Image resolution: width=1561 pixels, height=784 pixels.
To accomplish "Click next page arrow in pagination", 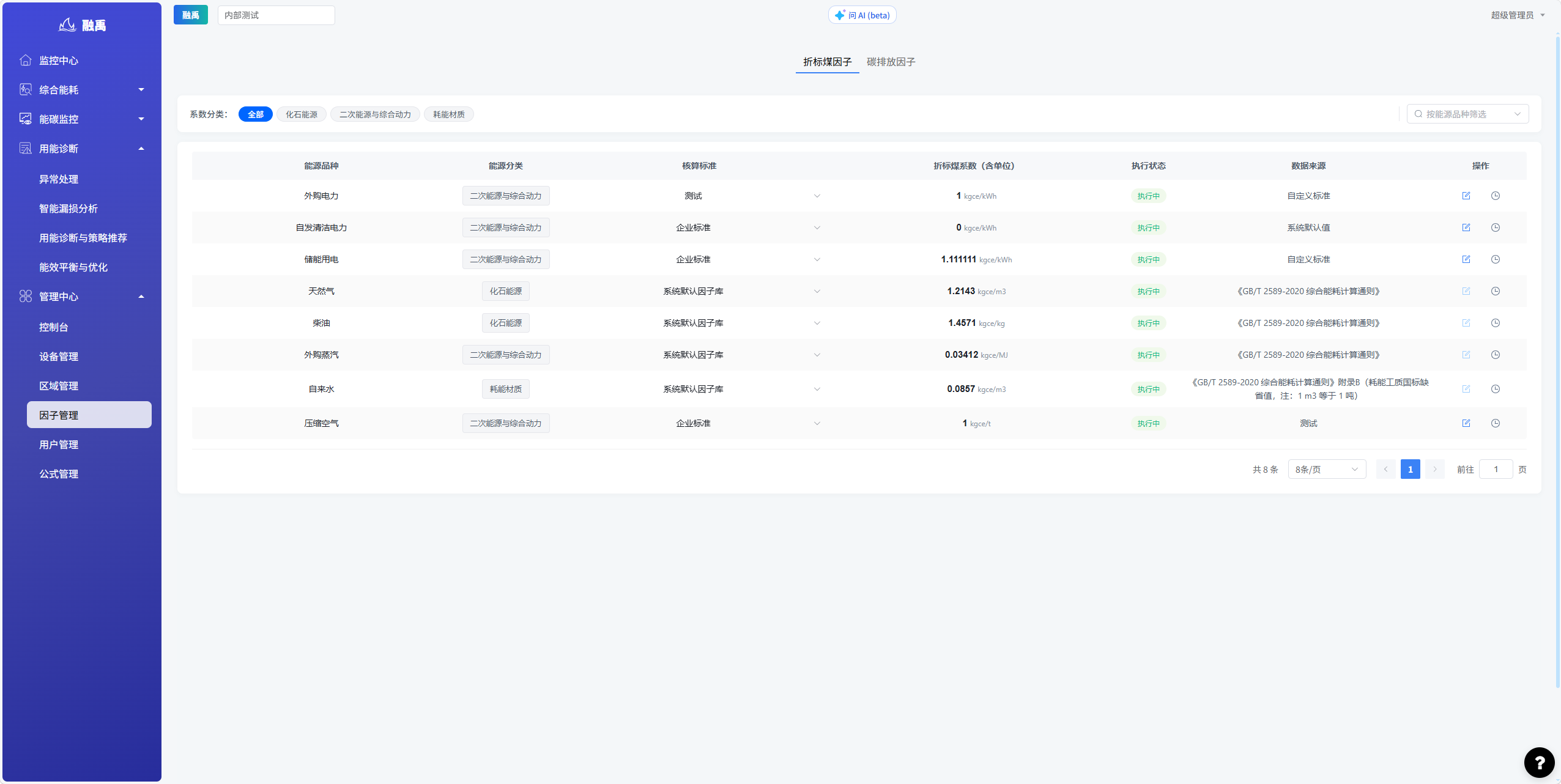I will pos(1434,469).
